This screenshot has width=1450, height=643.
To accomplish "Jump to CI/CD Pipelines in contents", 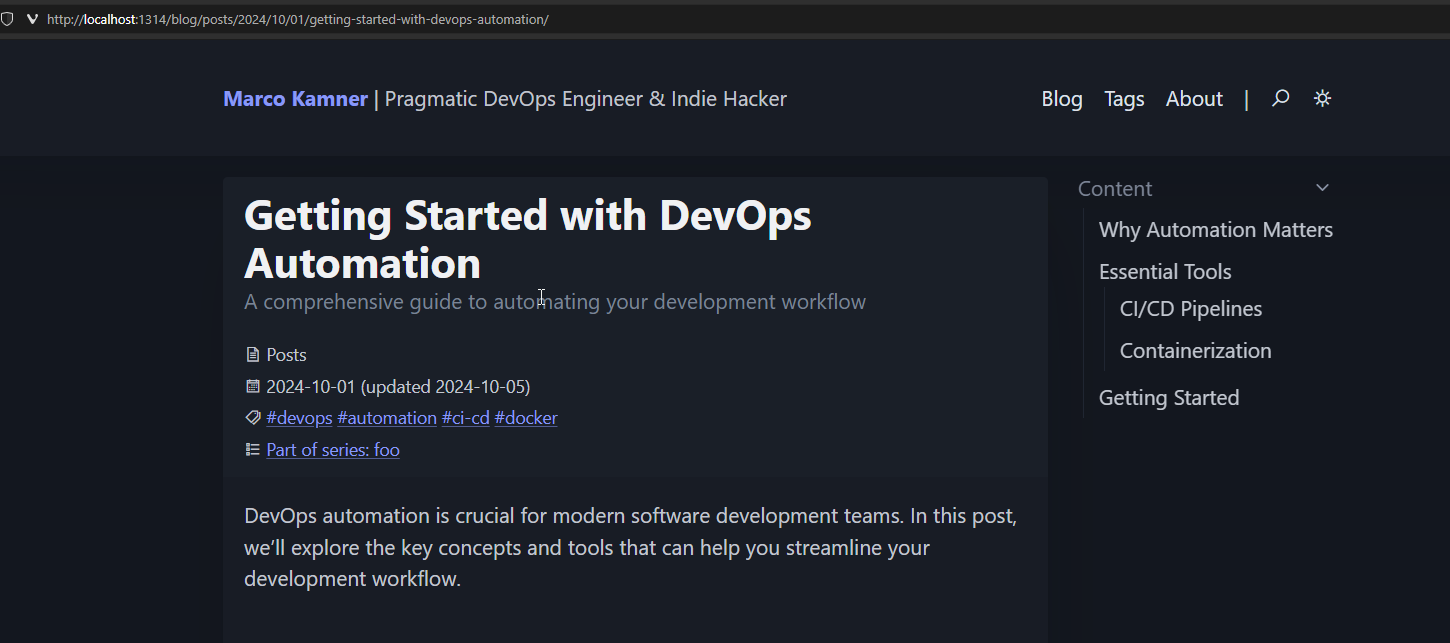I will (x=1190, y=309).
